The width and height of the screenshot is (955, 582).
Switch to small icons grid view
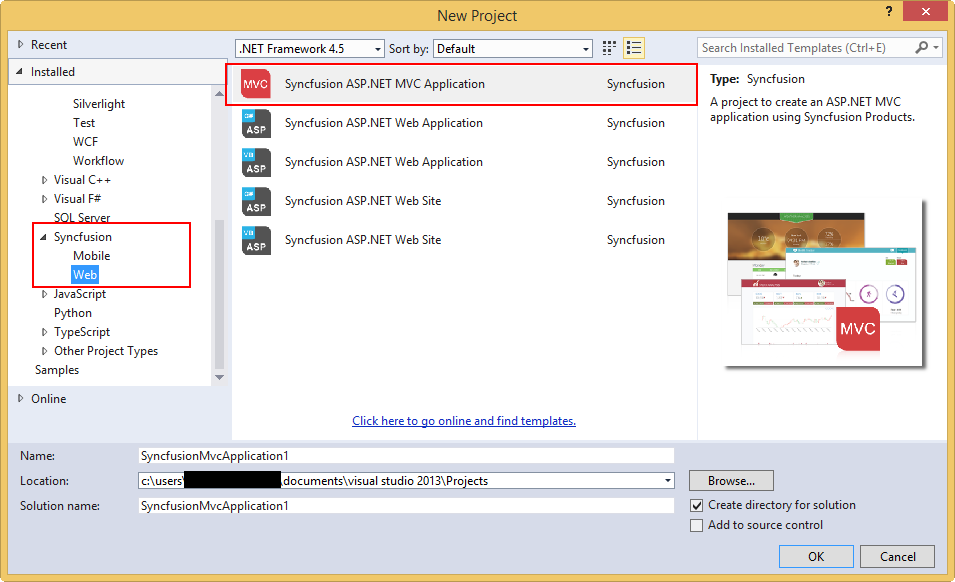point(610,48)
